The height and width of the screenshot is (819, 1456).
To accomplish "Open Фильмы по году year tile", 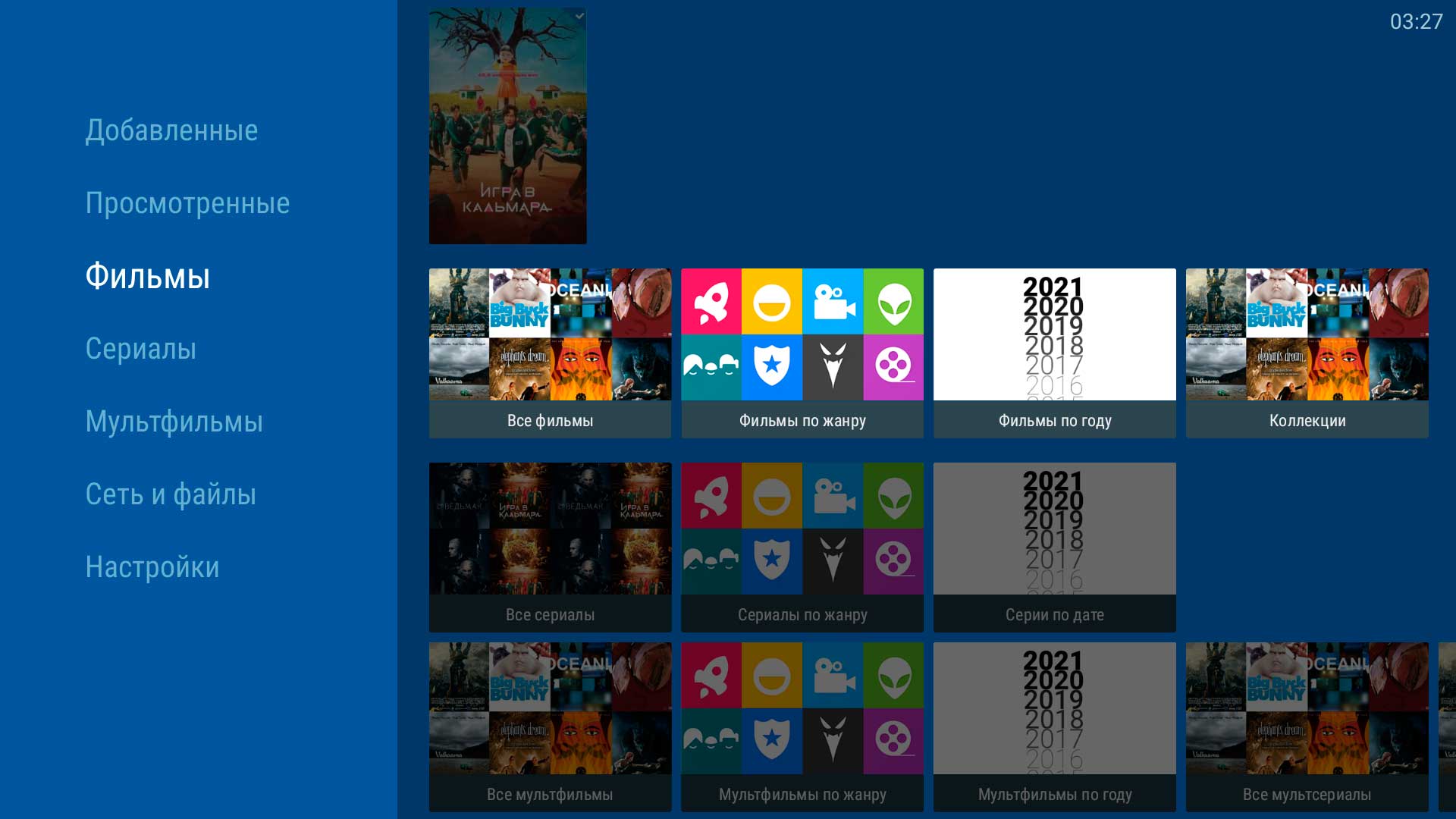I will click(1054, 353).
